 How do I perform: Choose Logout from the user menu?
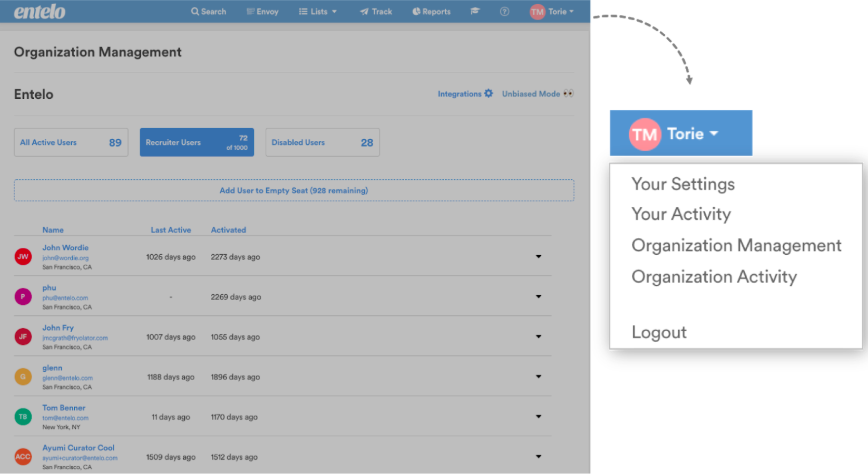pyautogui.click(x=659, y=332)
